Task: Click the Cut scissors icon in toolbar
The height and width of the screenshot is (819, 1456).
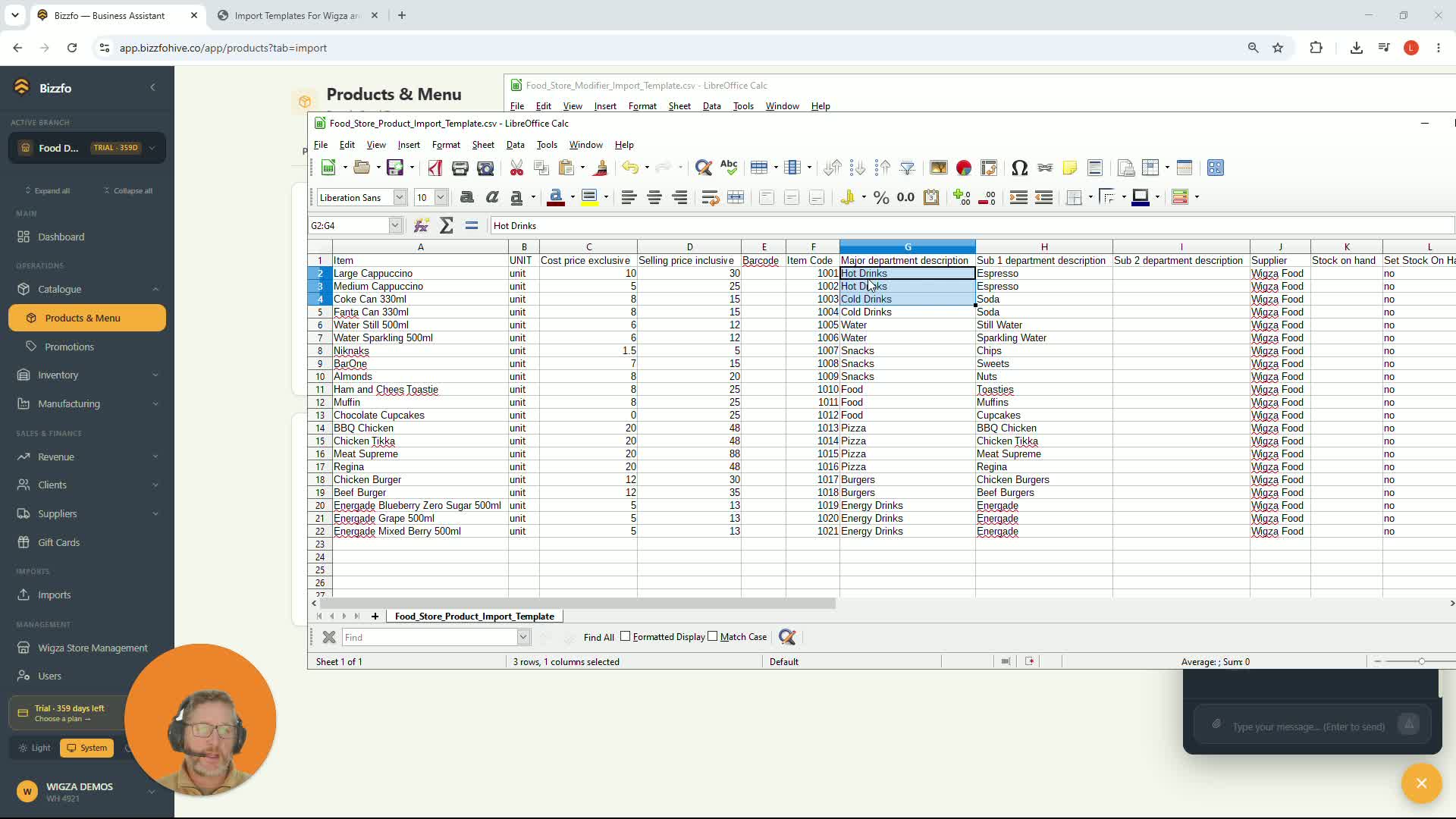Action: point(516,168)
